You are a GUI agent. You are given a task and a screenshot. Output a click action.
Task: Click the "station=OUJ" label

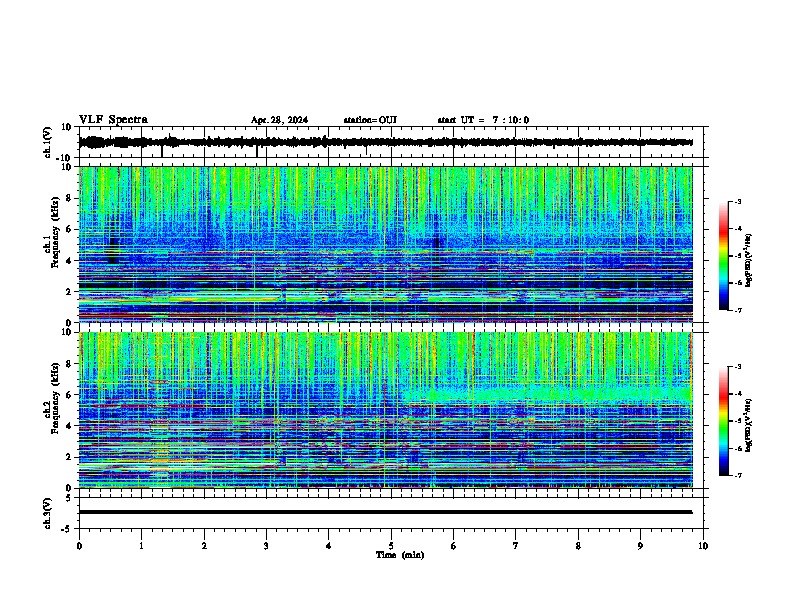370,120
